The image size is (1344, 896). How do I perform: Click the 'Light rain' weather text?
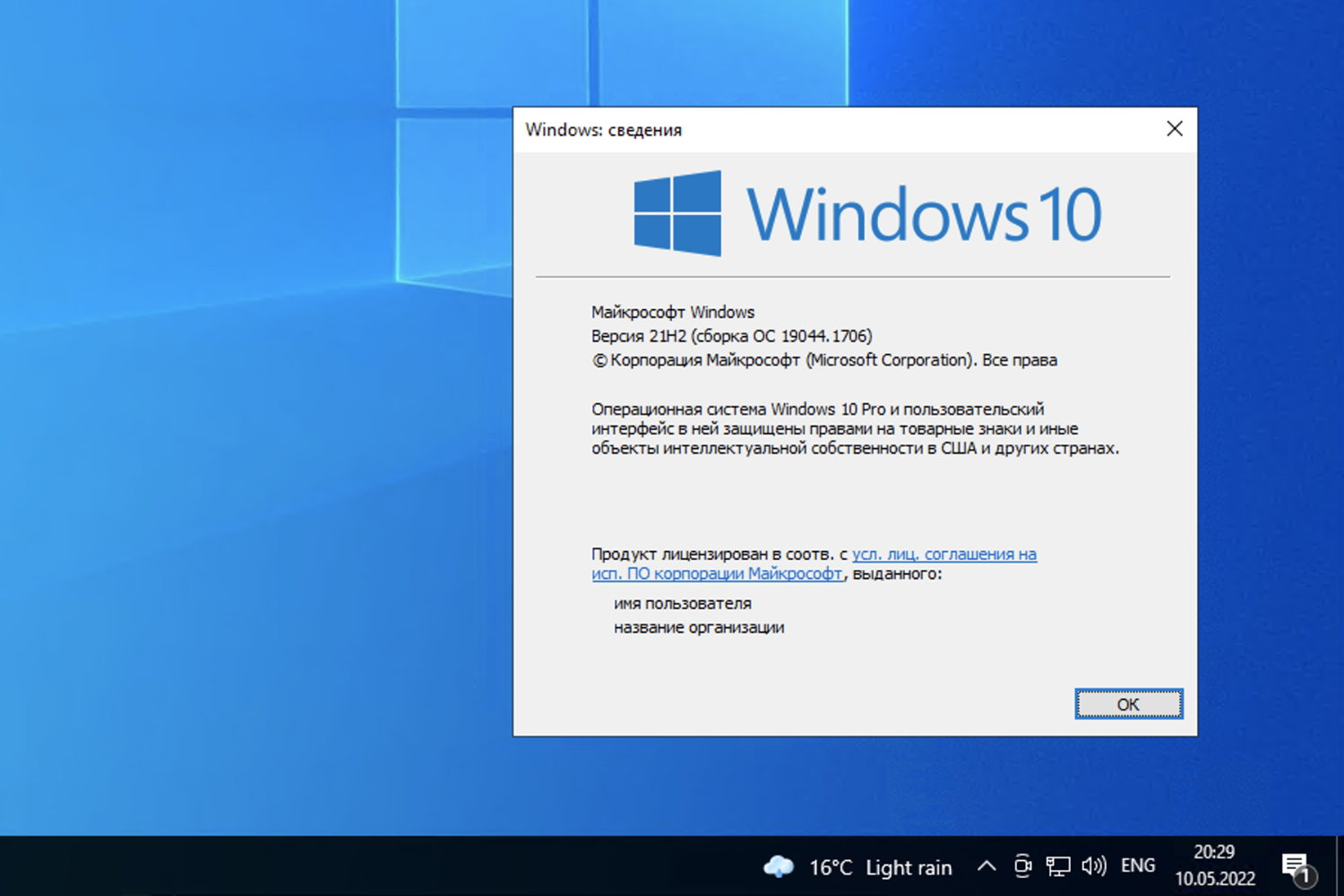click(908, 866)
